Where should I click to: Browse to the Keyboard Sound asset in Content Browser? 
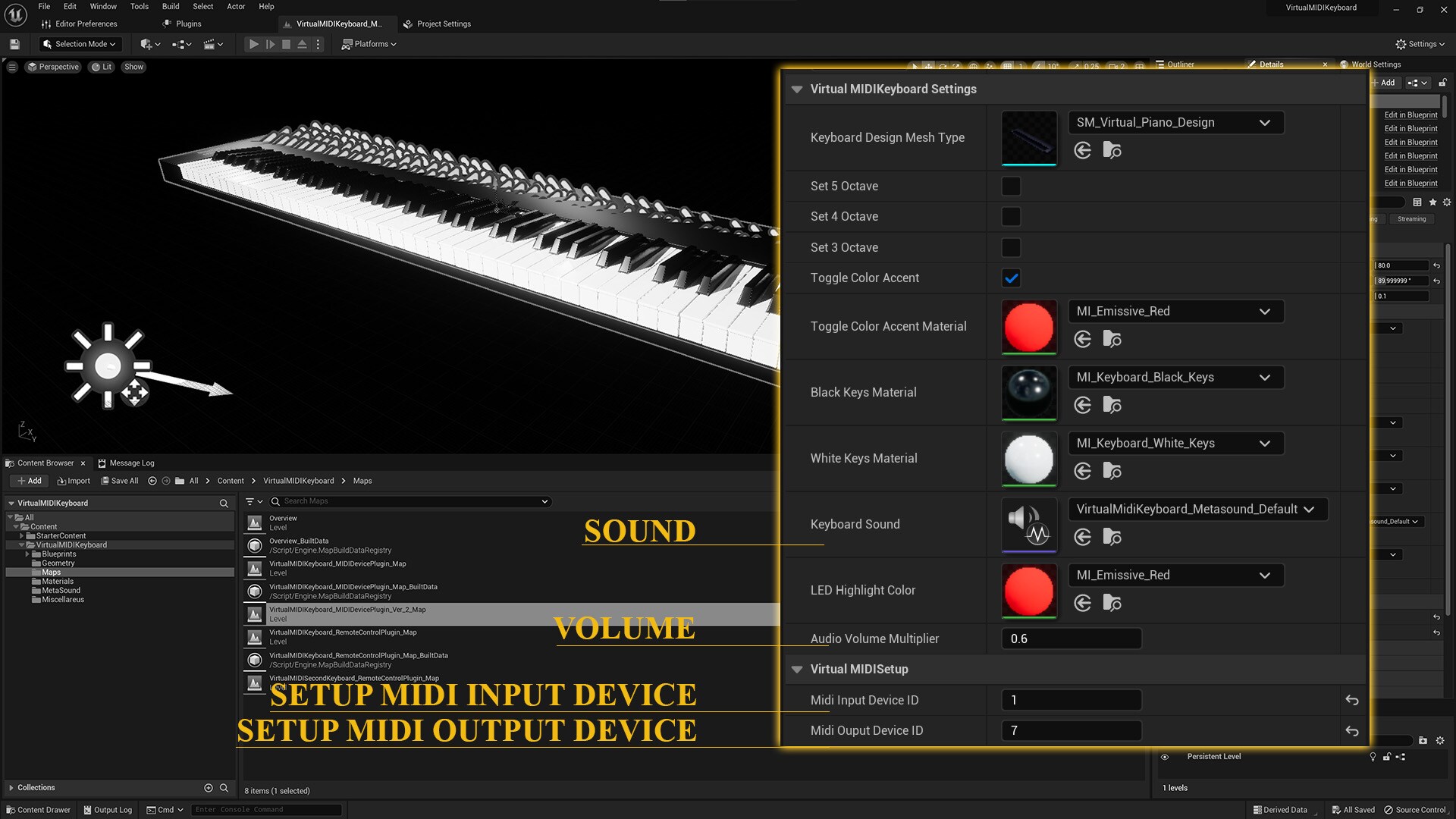(x=1112, y=537)
